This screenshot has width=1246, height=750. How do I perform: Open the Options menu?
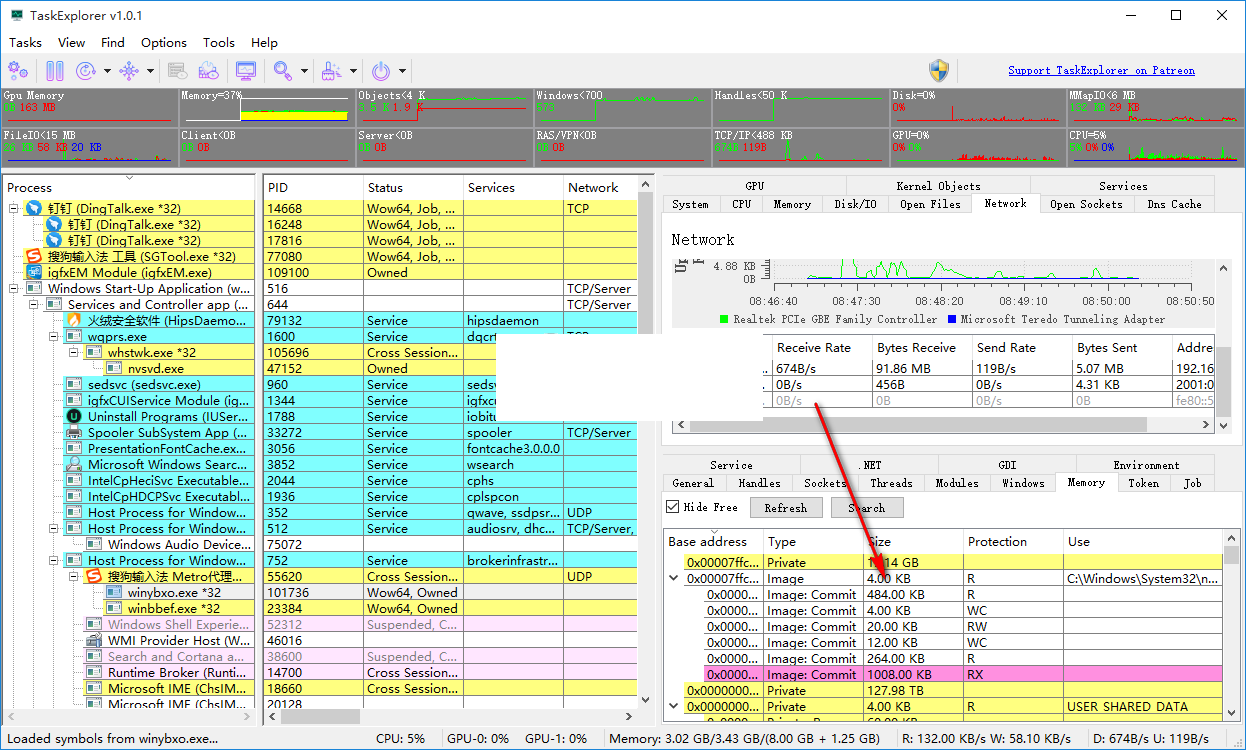pyautogui.click(x=163, y=43)
